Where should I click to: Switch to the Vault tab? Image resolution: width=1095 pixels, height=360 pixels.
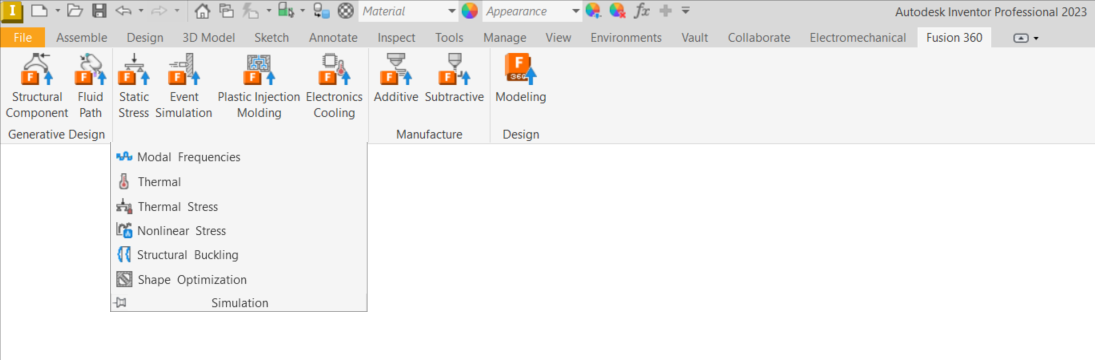coord(695,38)
